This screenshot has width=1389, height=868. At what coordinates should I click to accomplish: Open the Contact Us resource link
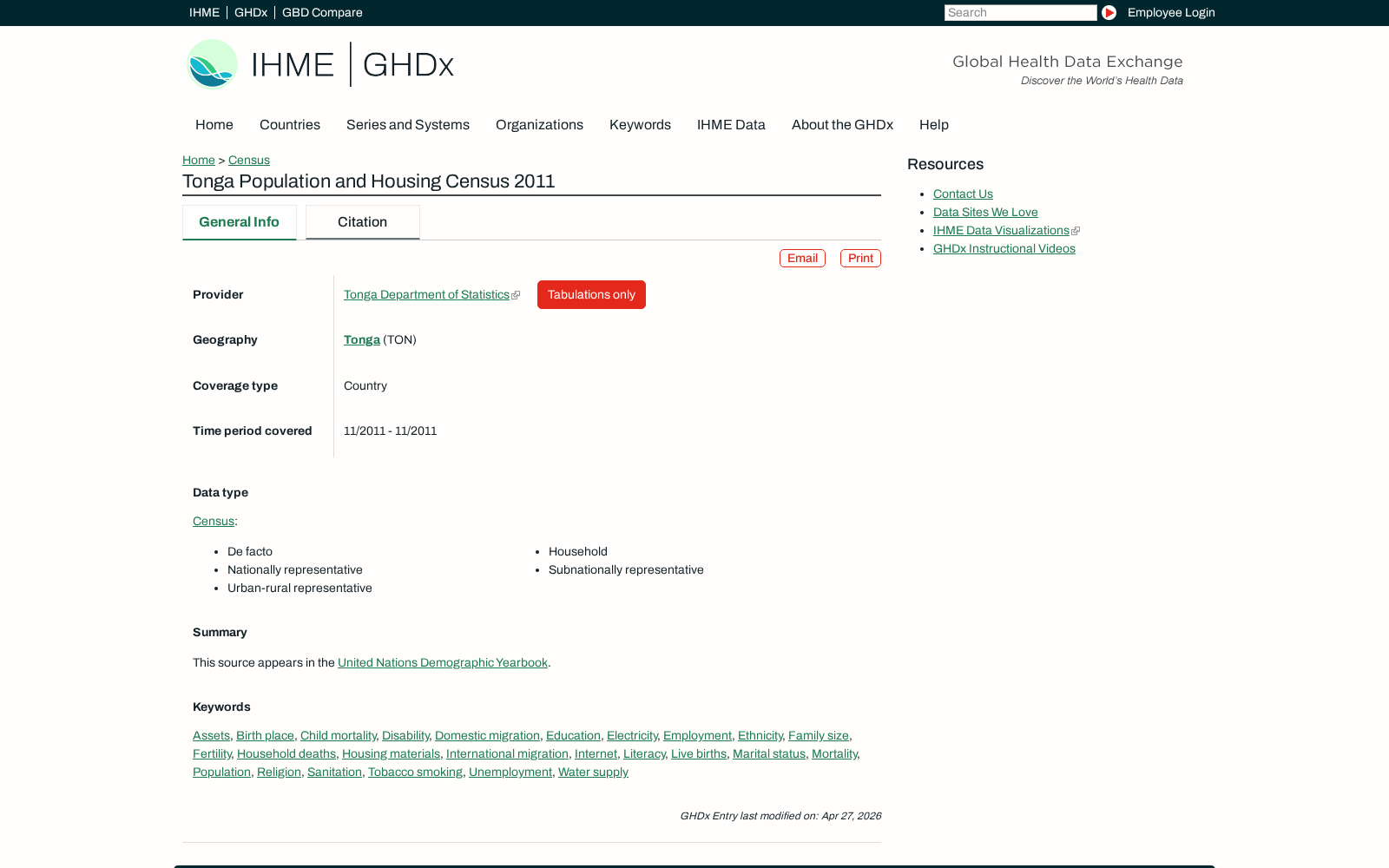point(963,194)
